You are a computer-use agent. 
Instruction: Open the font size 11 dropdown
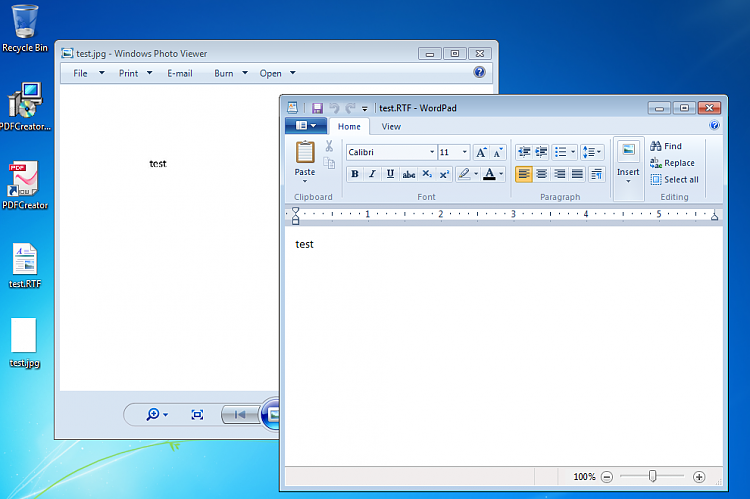464,152
